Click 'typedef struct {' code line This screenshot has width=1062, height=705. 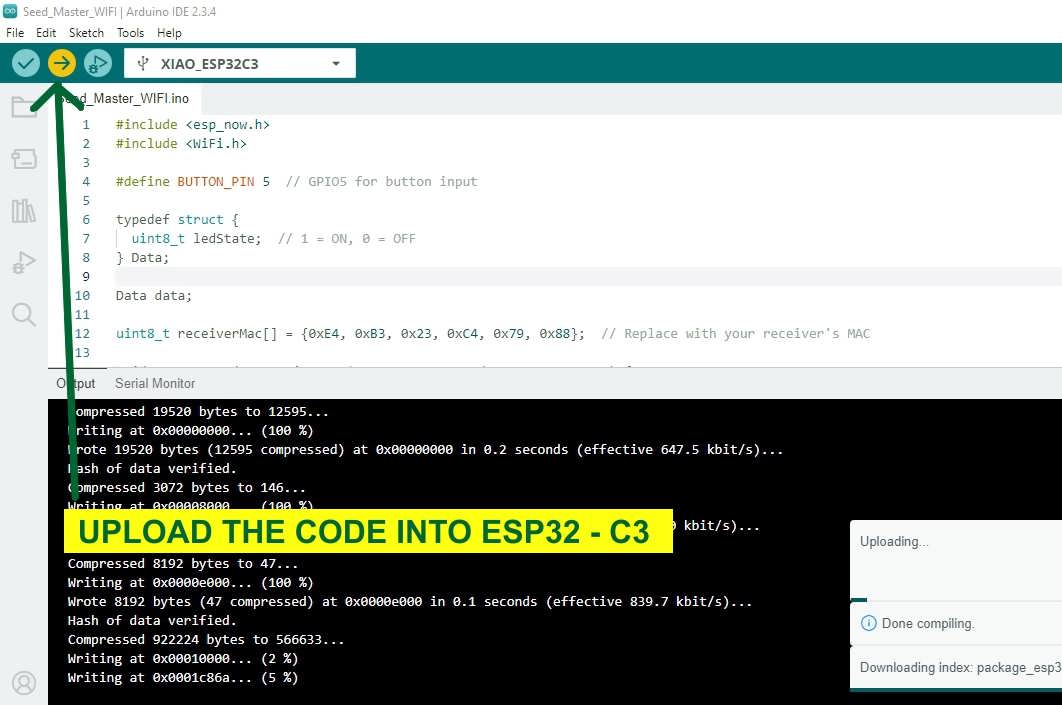click(x=177, y=219)
